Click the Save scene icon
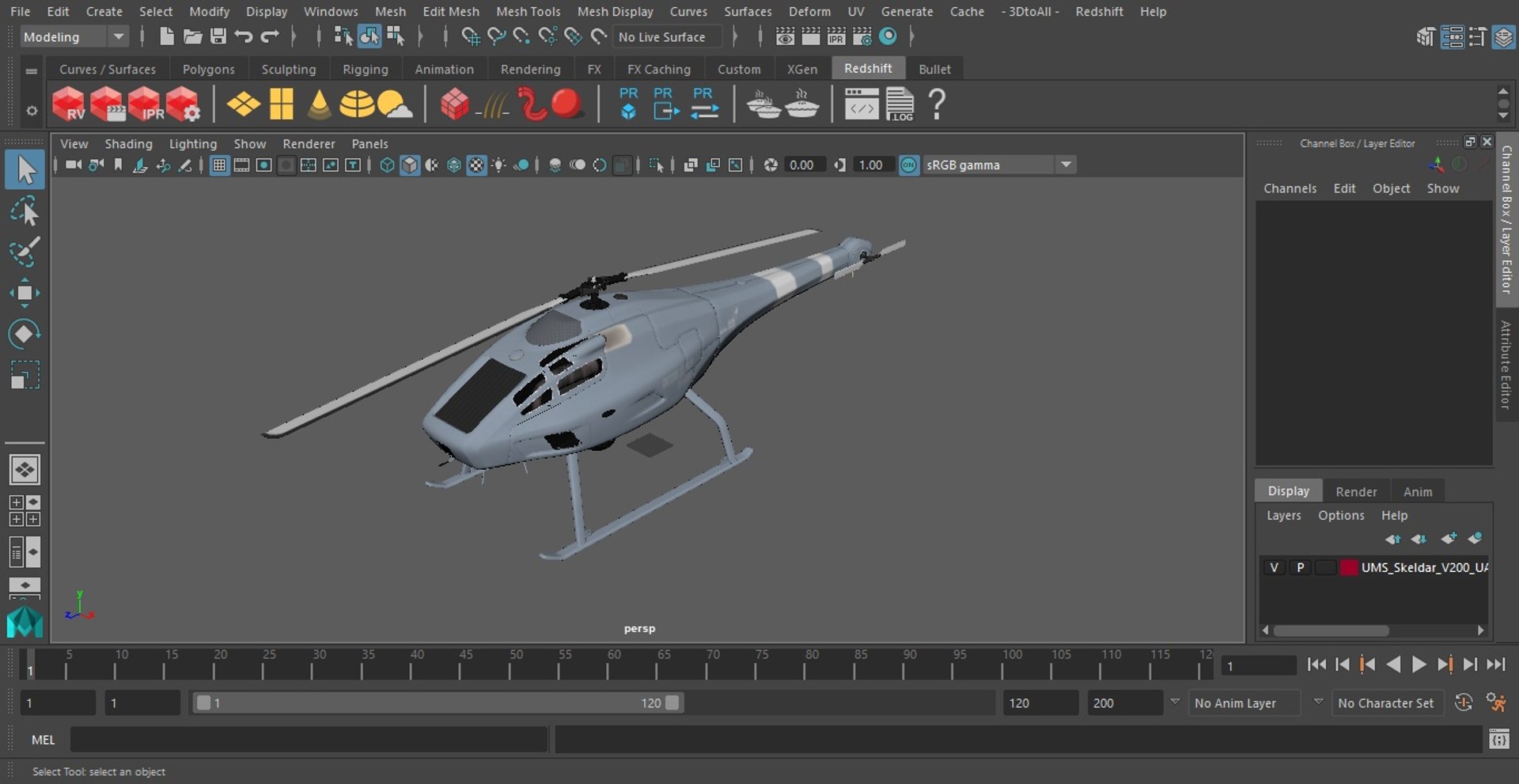This screenshot has height=784, width=1519. tap(218, 36)
